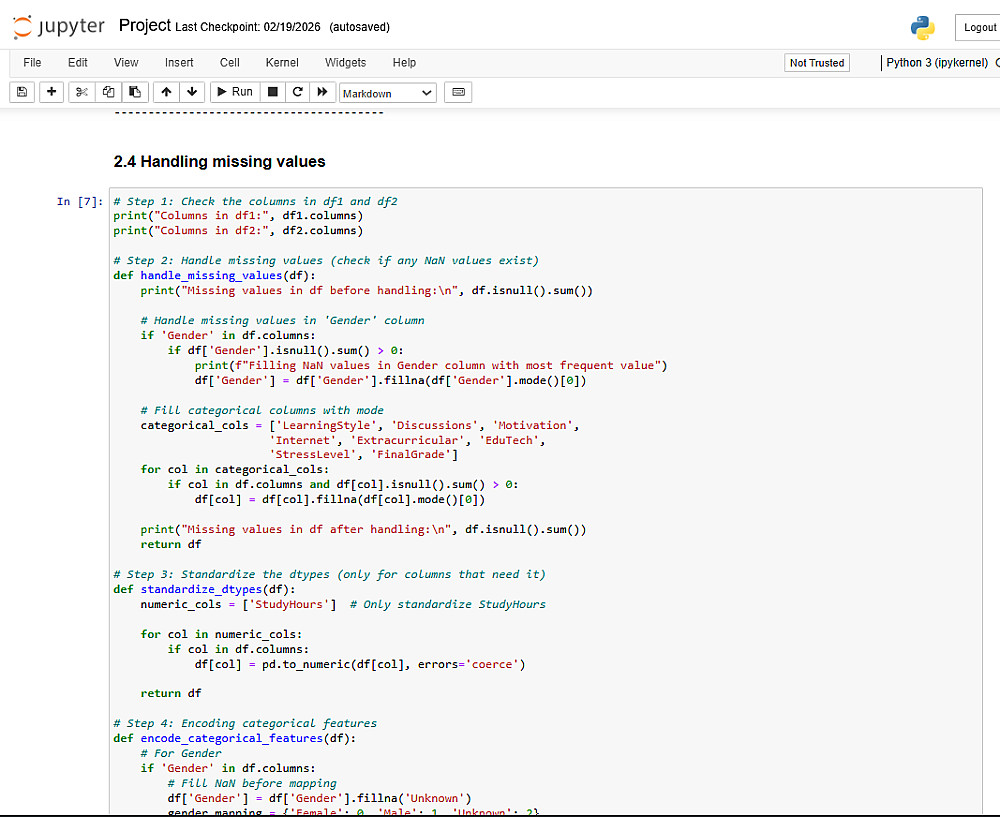Click the Not Trusted button

pos(816,63)
